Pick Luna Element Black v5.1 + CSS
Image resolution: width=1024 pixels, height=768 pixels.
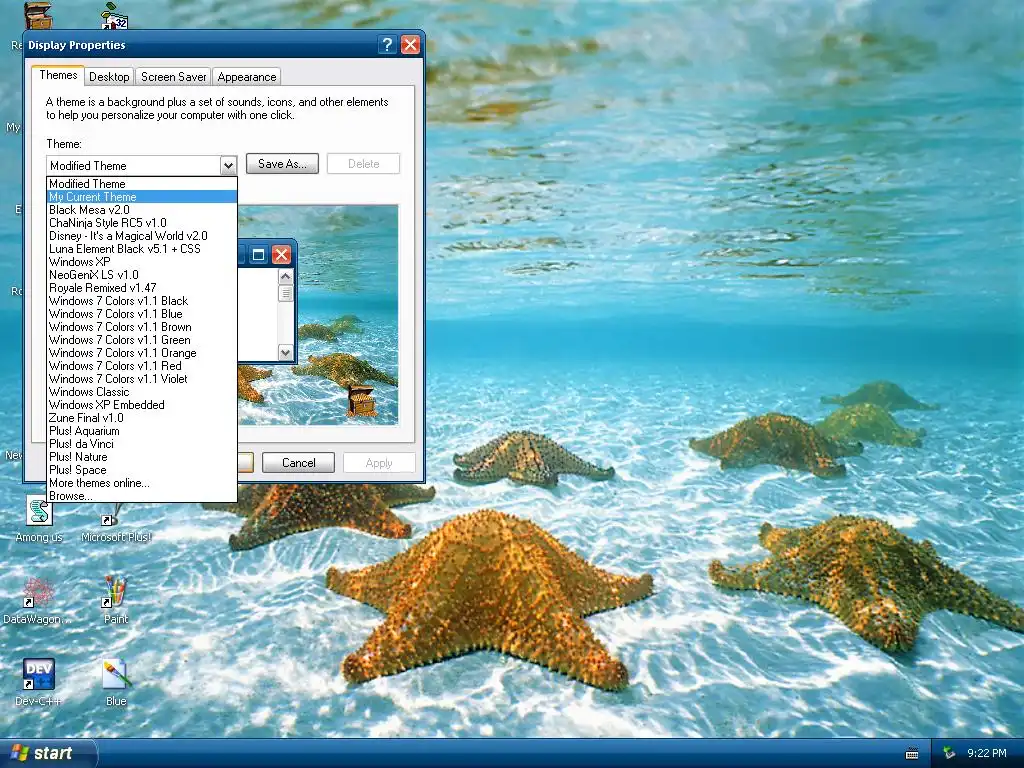[x=142, y=249]
